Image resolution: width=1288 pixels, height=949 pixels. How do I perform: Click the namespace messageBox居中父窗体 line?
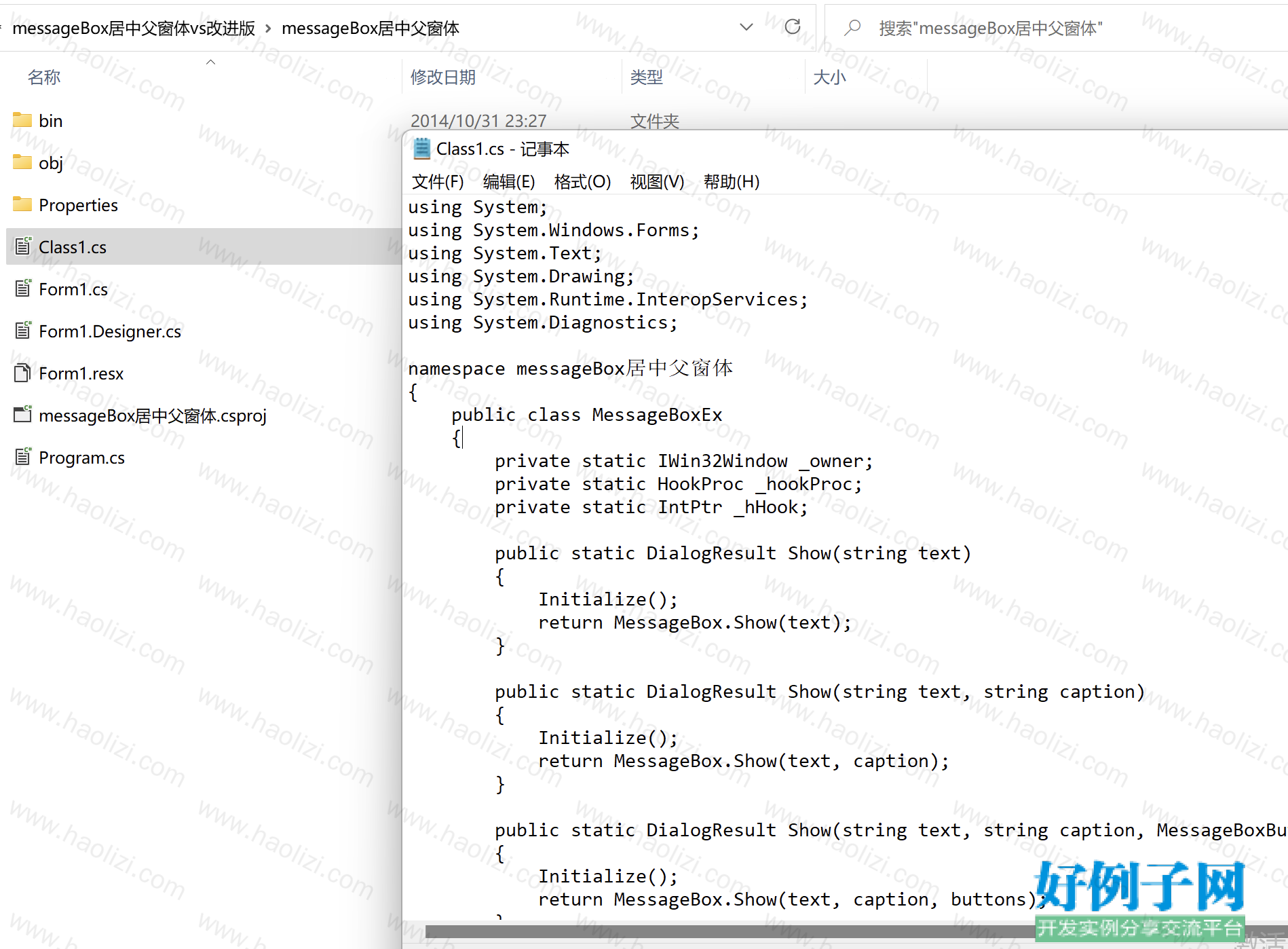click(570, 368)
